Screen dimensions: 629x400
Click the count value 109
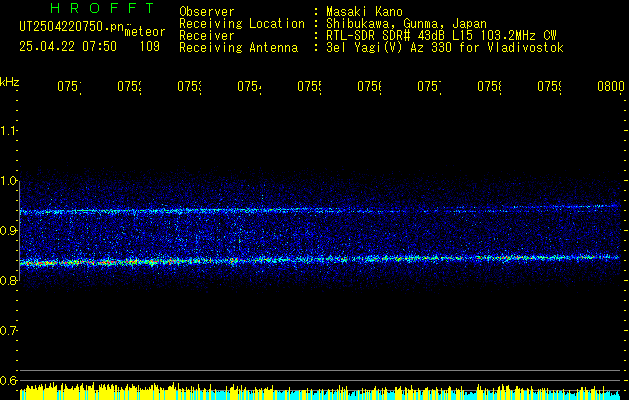coord(150,47)
